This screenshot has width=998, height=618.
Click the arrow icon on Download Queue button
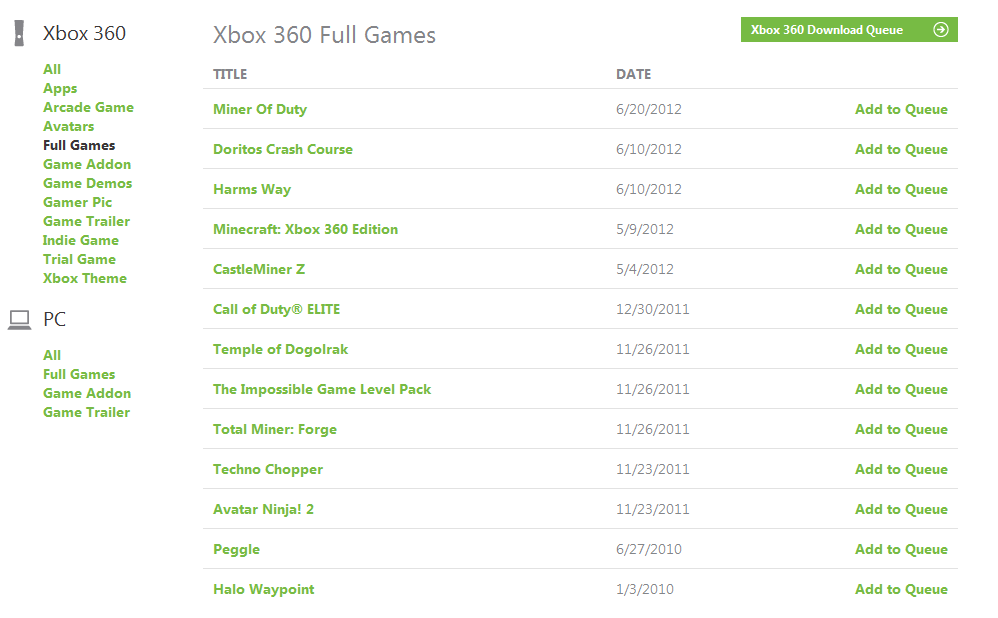point(940,30)
